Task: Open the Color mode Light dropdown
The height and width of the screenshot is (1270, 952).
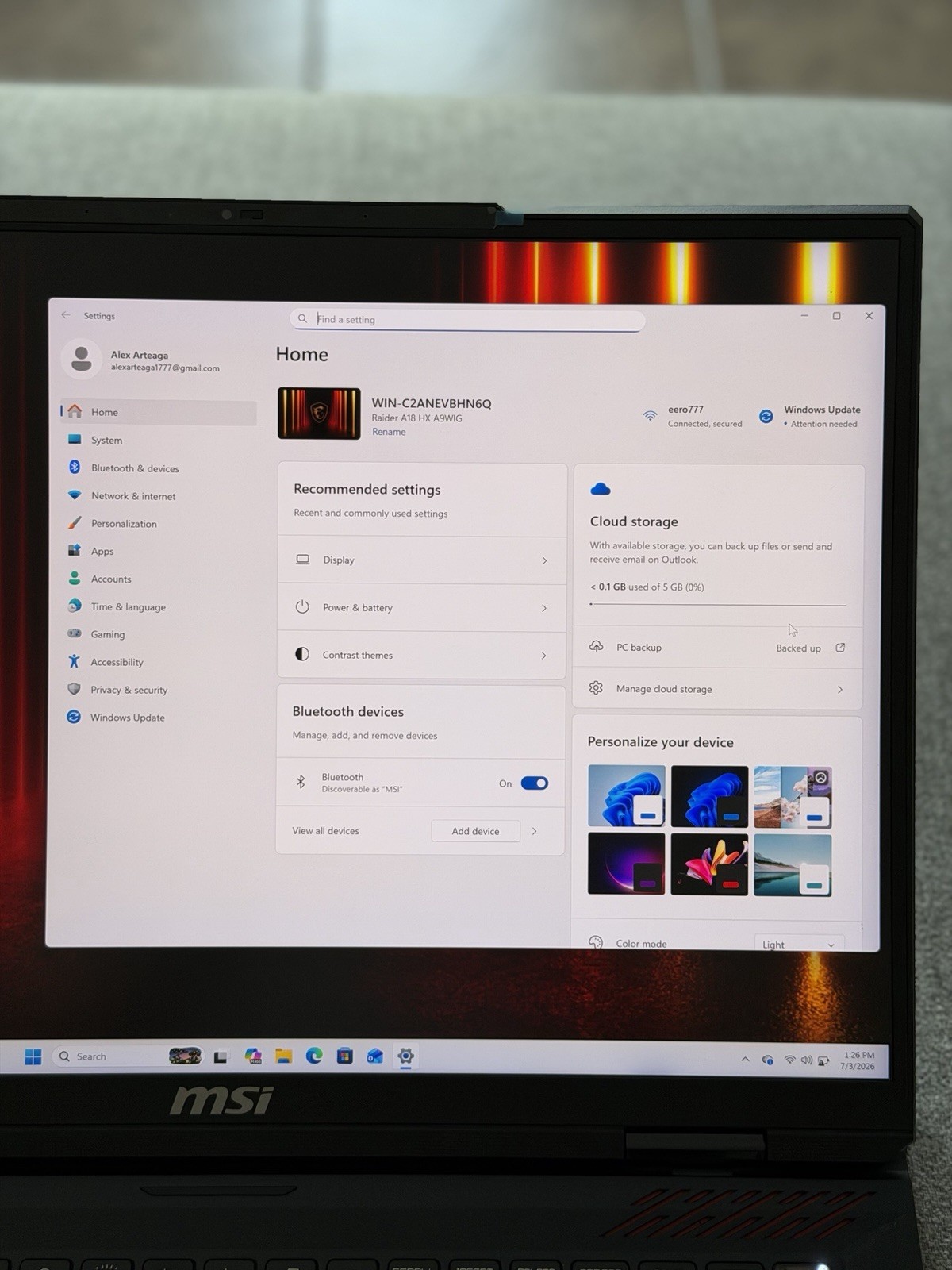Action: tap(798, 944)
